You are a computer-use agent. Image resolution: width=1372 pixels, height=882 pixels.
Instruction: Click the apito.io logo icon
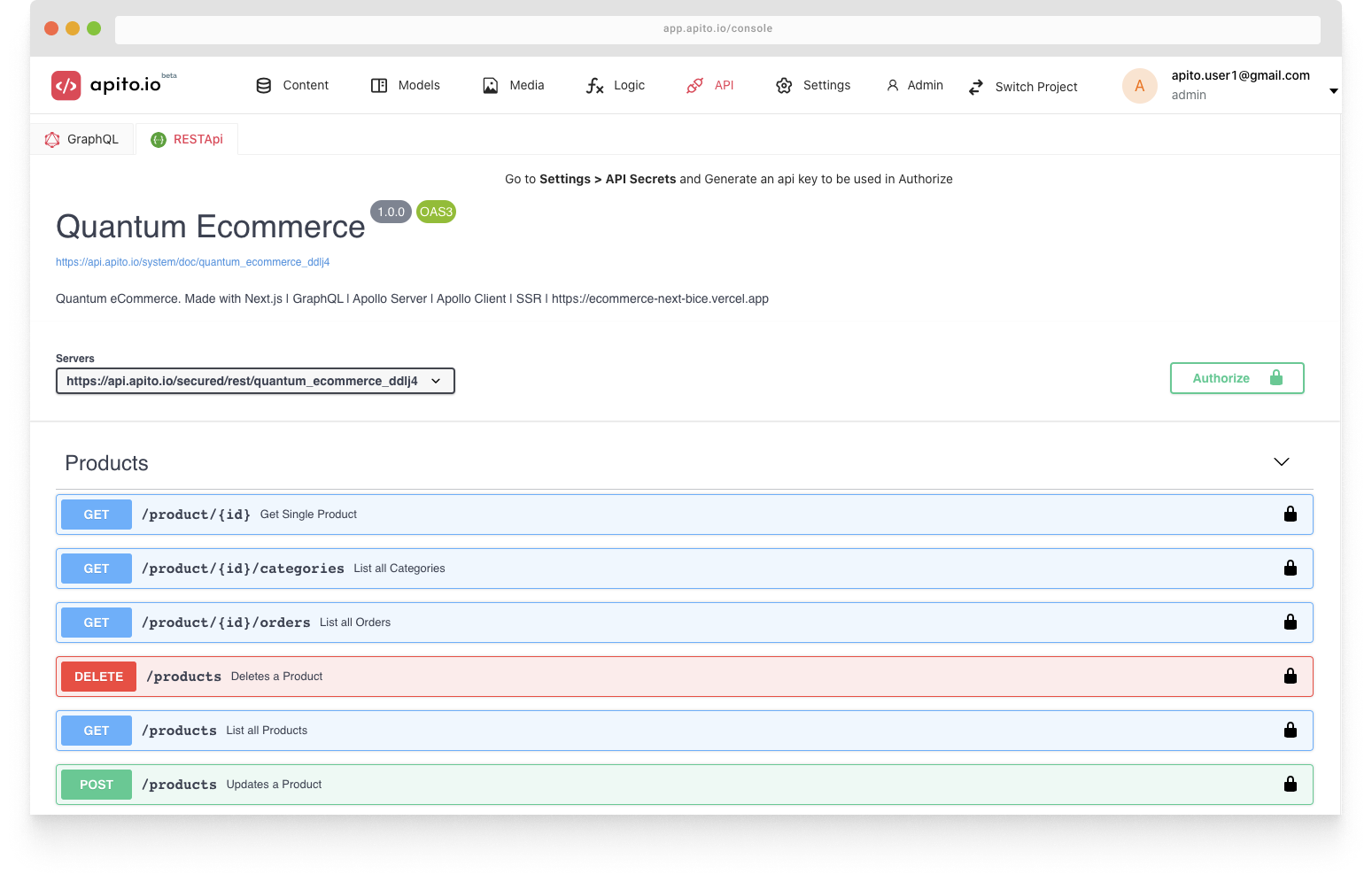click(x=66, y=86)
